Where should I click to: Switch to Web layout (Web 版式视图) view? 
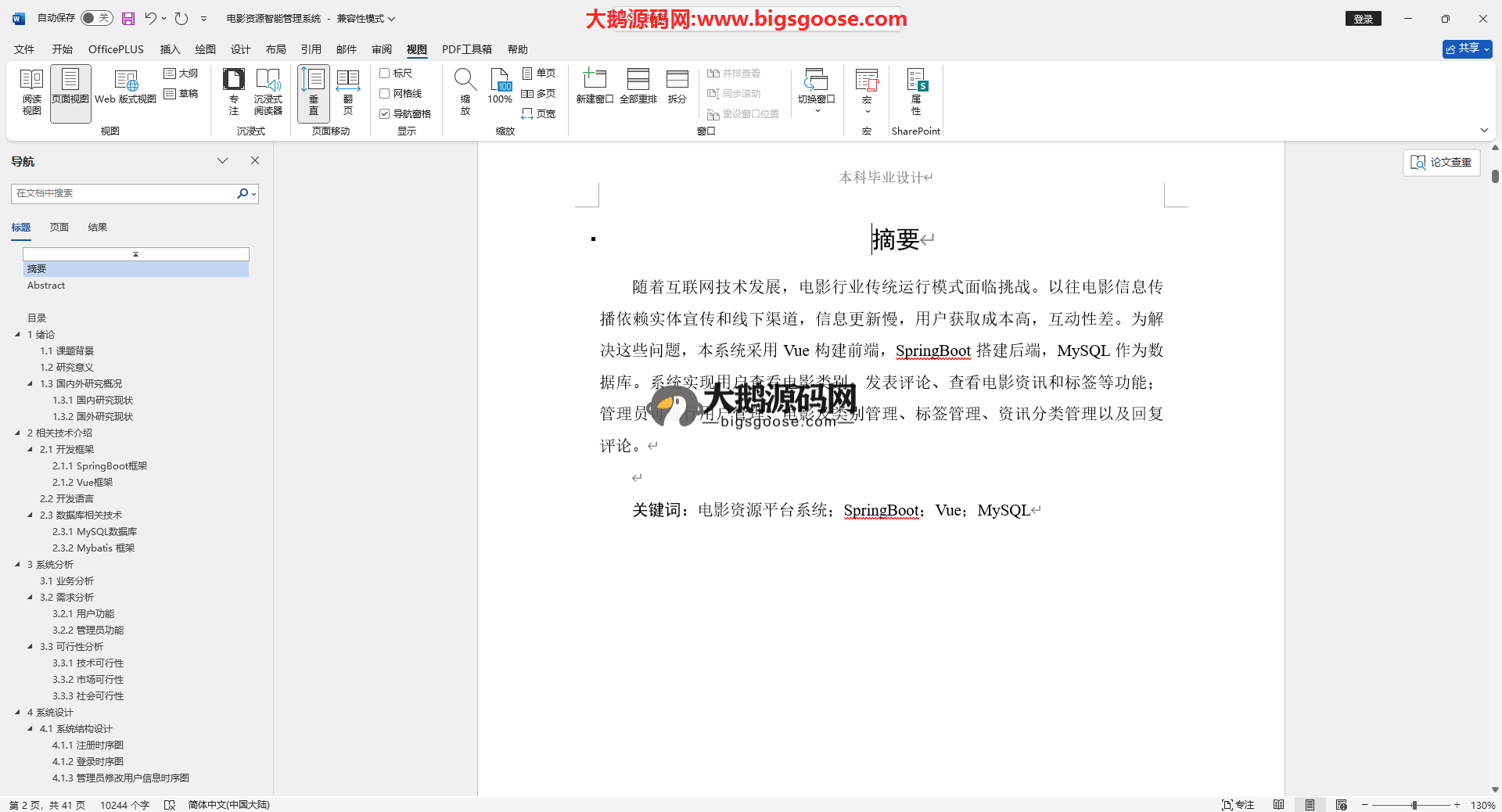pos(125,88)
